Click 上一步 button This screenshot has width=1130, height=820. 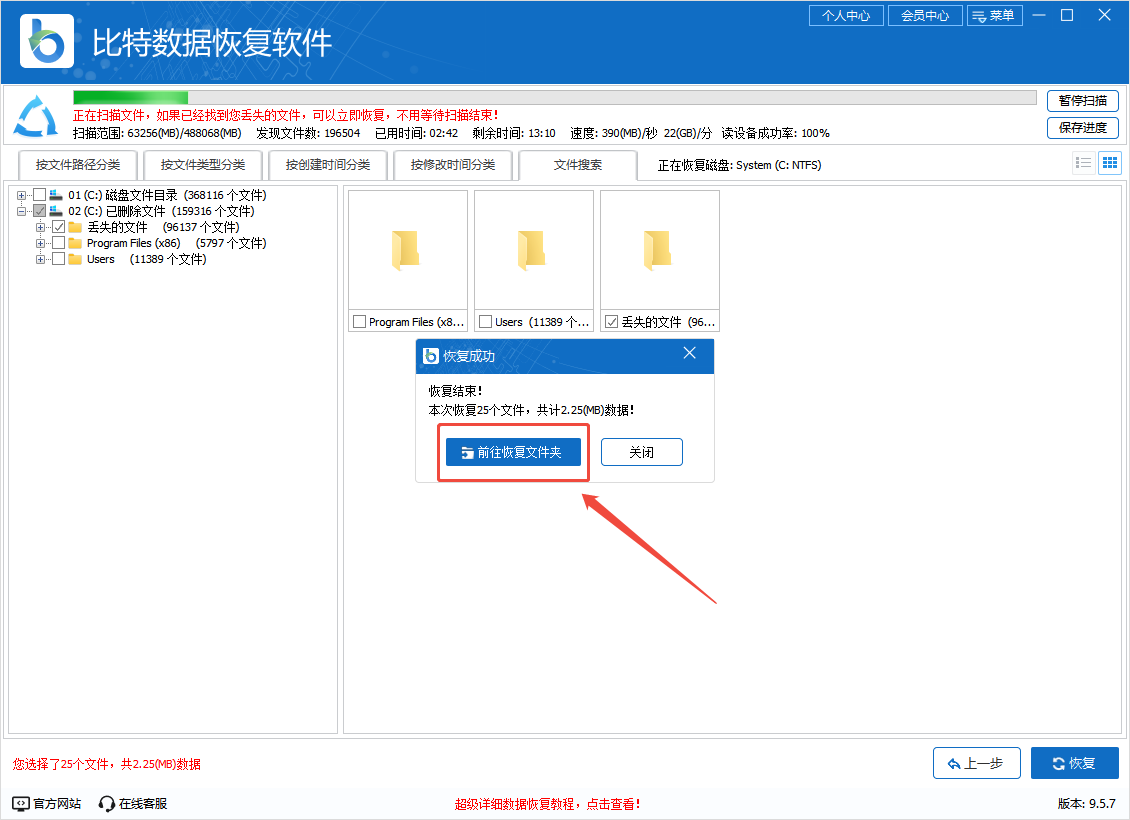[976, 763]
